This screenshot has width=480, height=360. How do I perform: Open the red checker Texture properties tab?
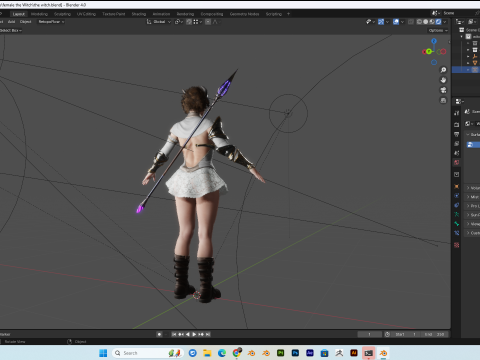[457, 245]
